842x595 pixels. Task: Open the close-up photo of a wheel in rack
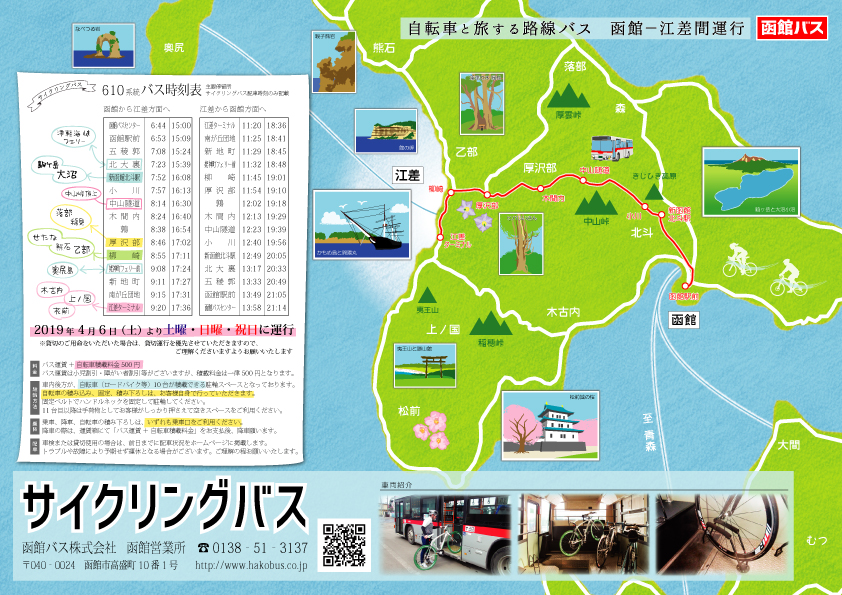[x=721, y=533]
